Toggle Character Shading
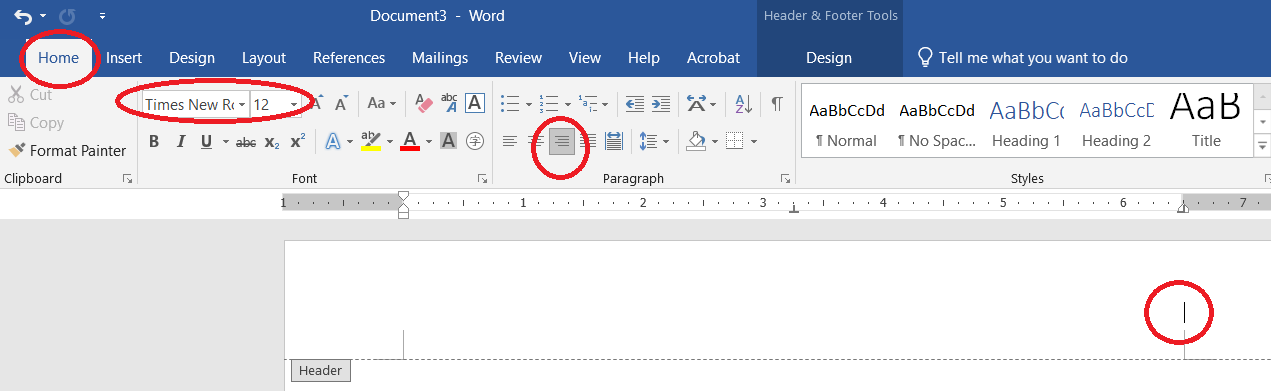 point(449,142)
